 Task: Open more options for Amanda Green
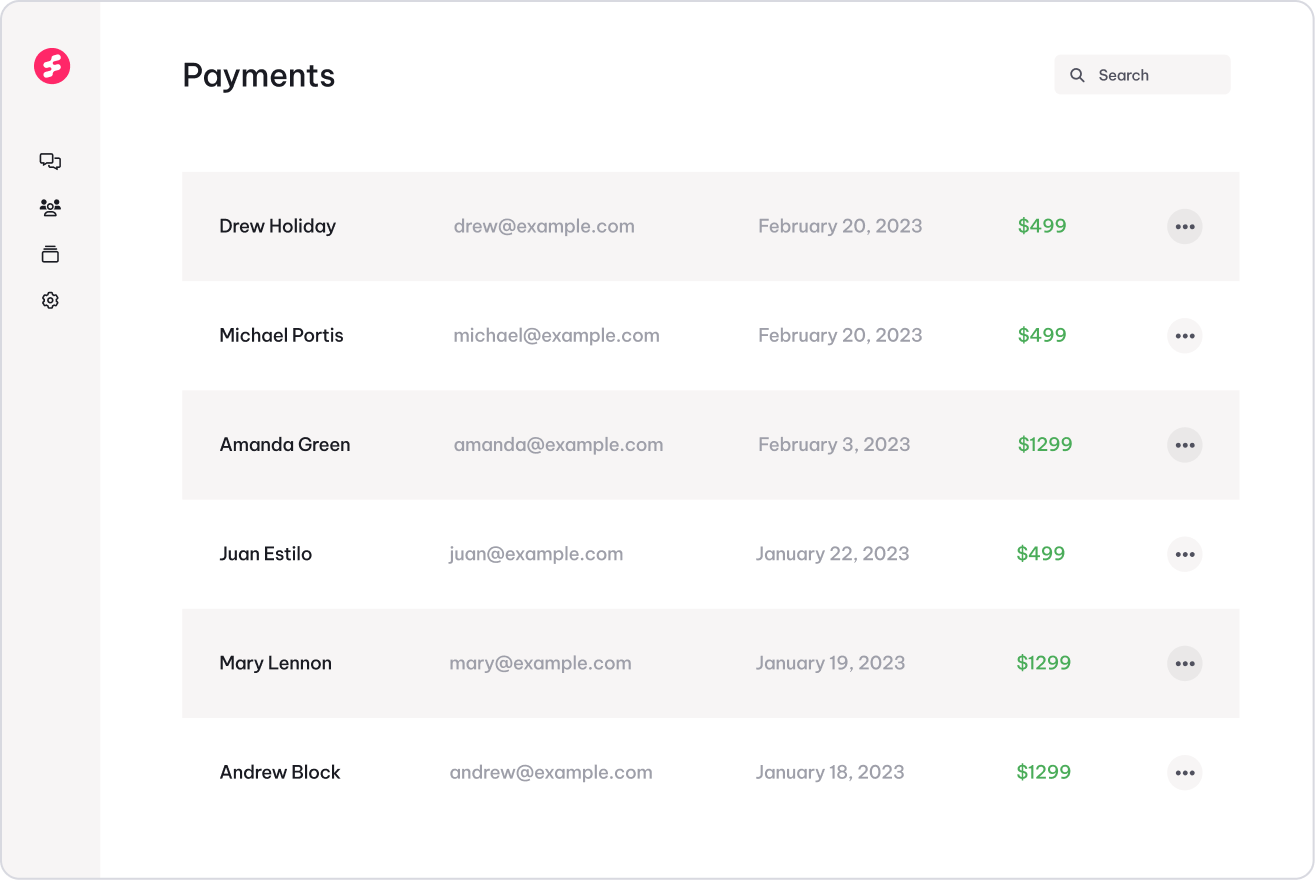(x=1184, y=445)
